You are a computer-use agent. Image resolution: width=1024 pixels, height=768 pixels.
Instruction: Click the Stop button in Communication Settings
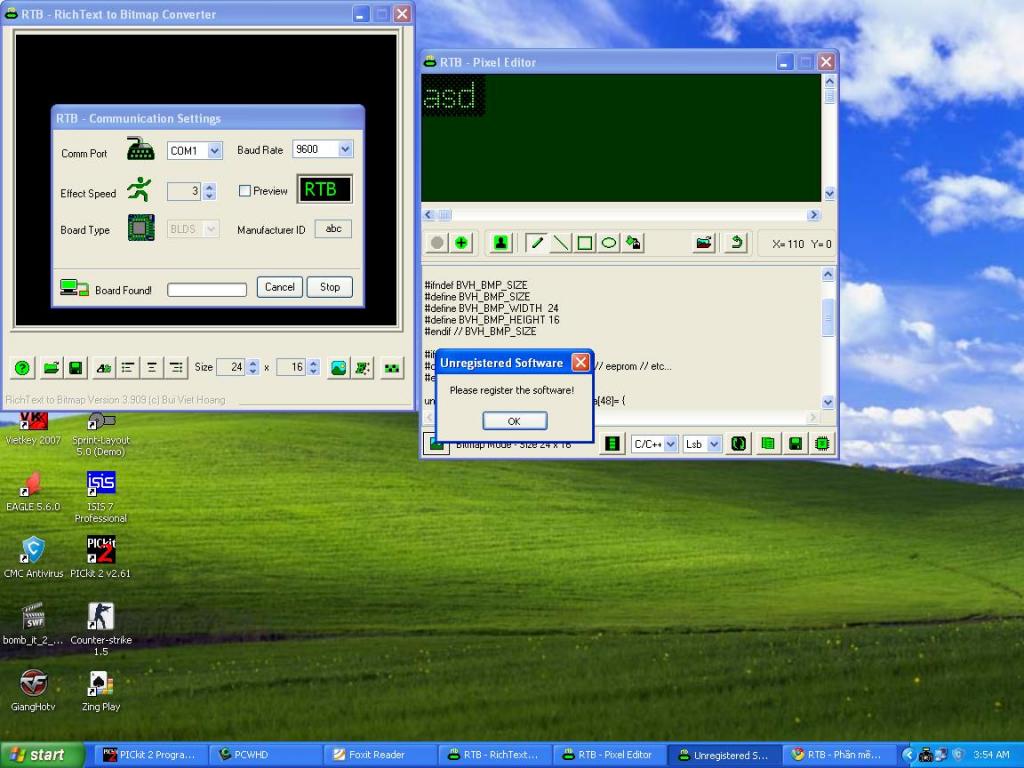click(330, 287)
